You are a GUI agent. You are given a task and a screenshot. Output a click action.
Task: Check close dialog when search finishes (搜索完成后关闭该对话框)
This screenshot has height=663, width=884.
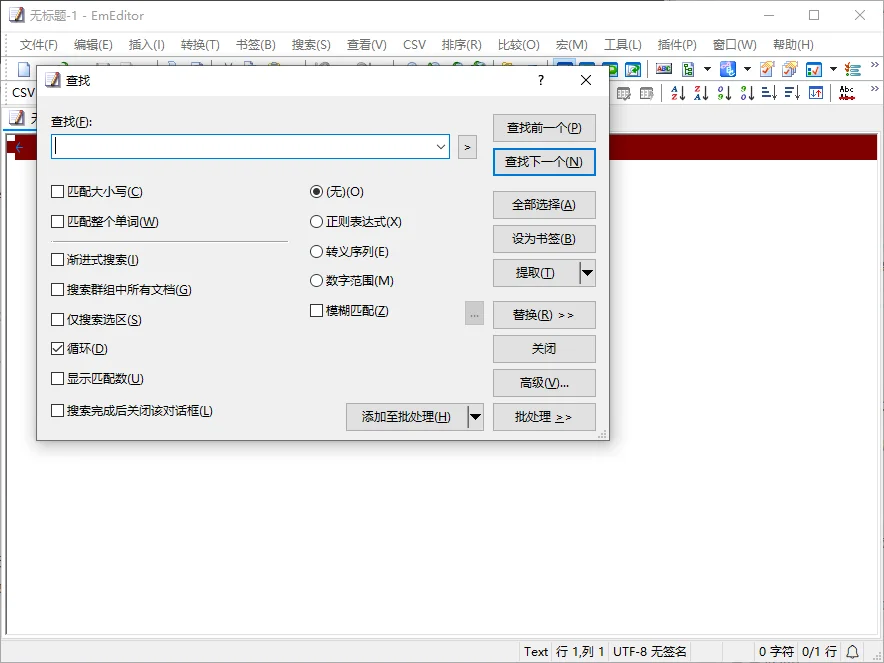(57, 410)
